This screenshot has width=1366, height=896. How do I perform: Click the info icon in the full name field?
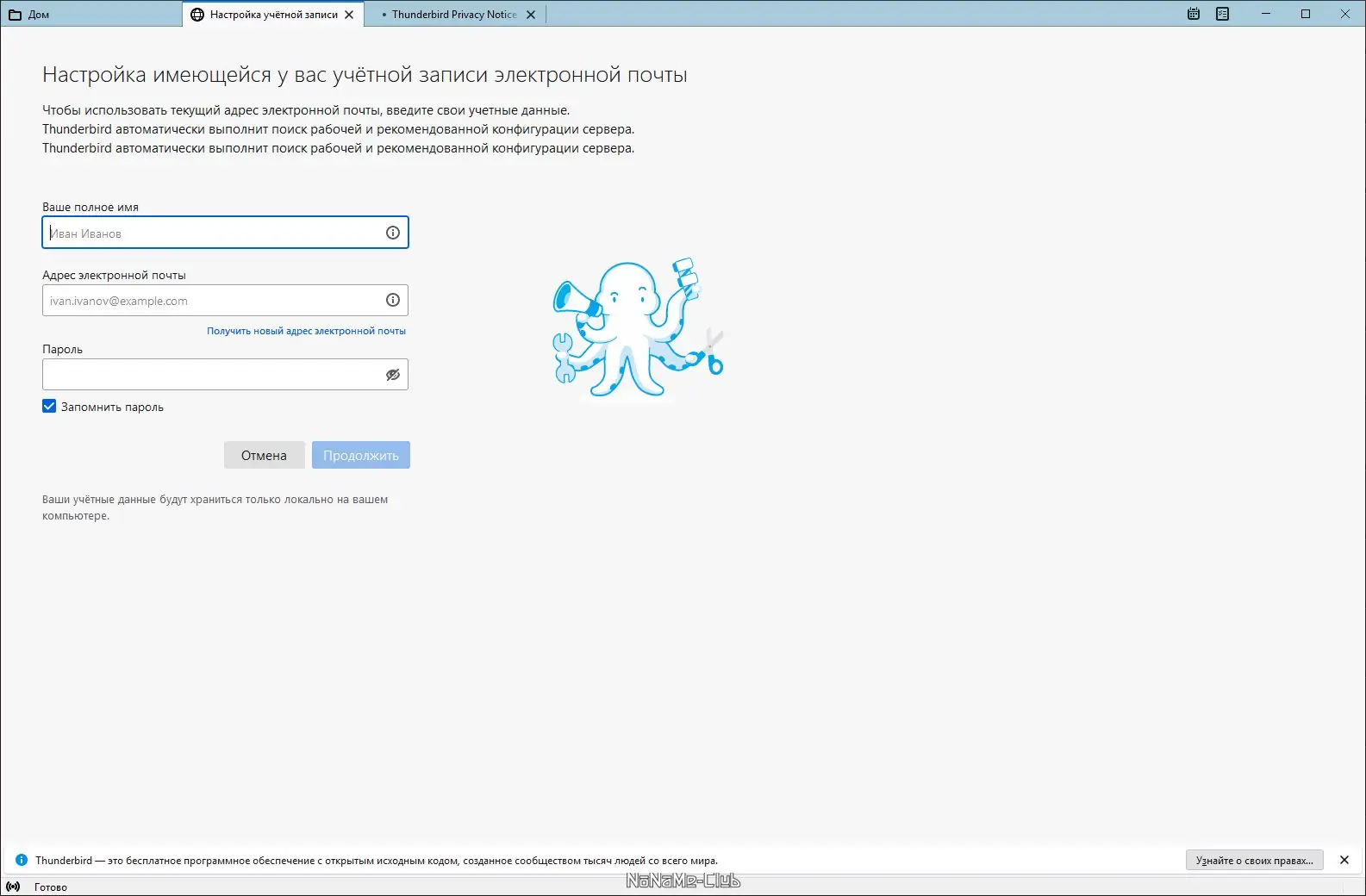(x=393, y=233)
